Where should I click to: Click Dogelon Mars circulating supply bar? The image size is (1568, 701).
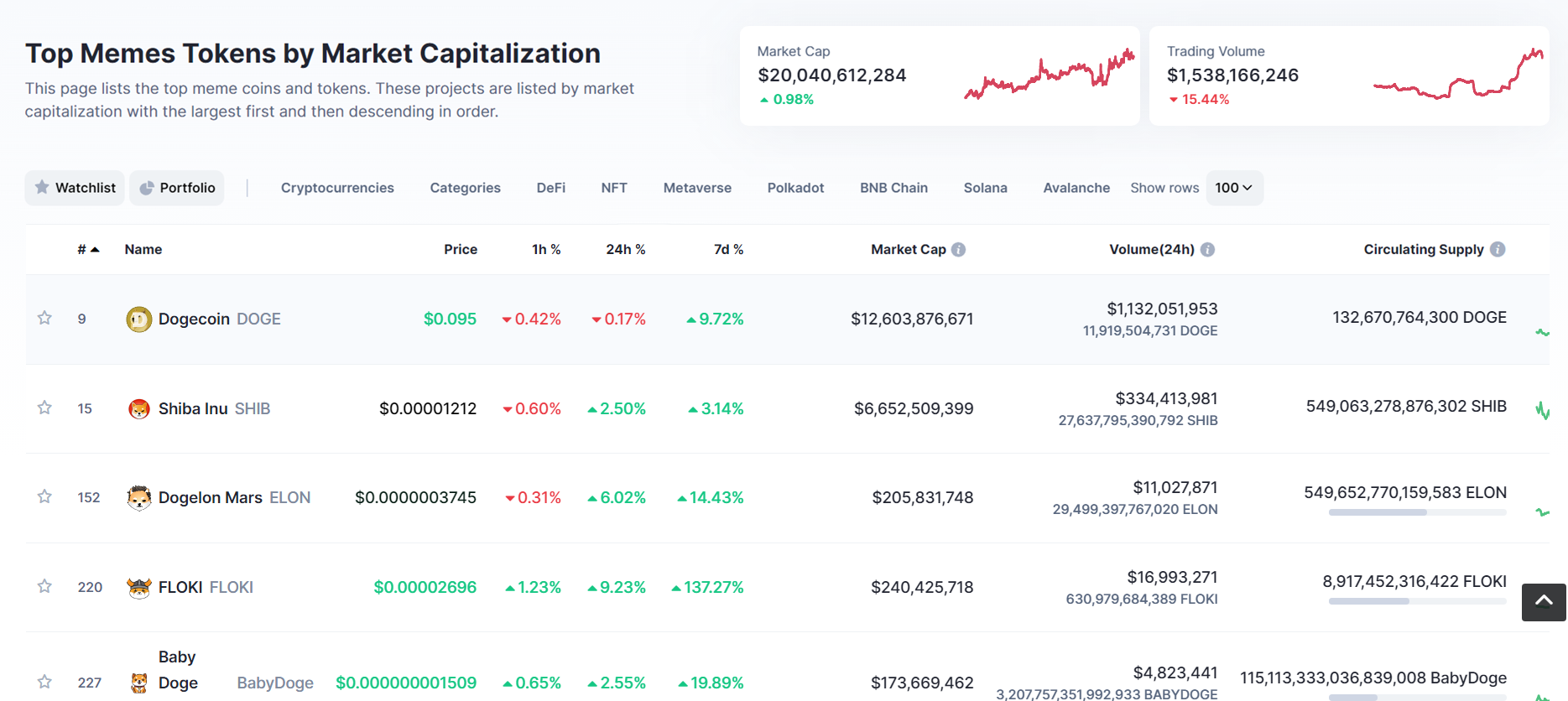tap(1418, 512)
